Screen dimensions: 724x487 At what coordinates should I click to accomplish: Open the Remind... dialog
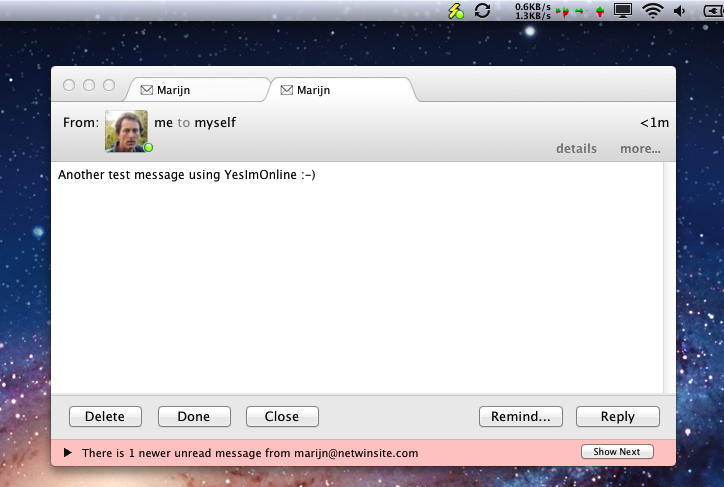[521, 416]
